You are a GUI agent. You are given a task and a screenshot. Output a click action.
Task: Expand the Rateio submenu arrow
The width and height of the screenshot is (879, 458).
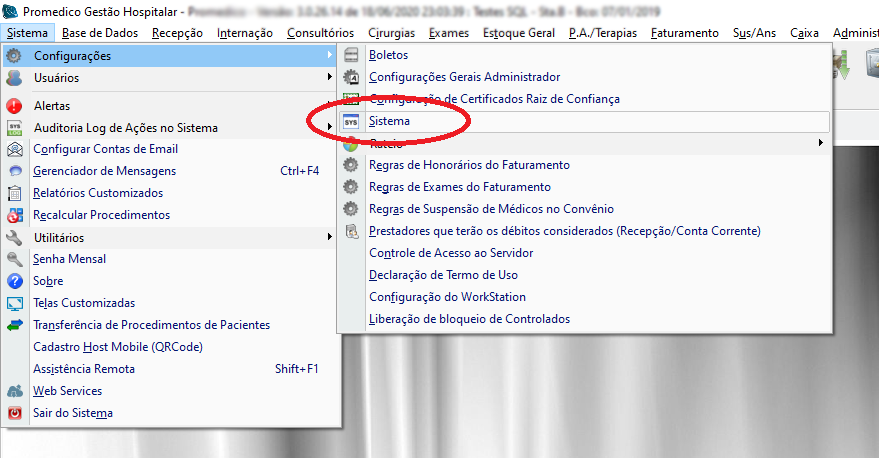[x=821, y=143]
